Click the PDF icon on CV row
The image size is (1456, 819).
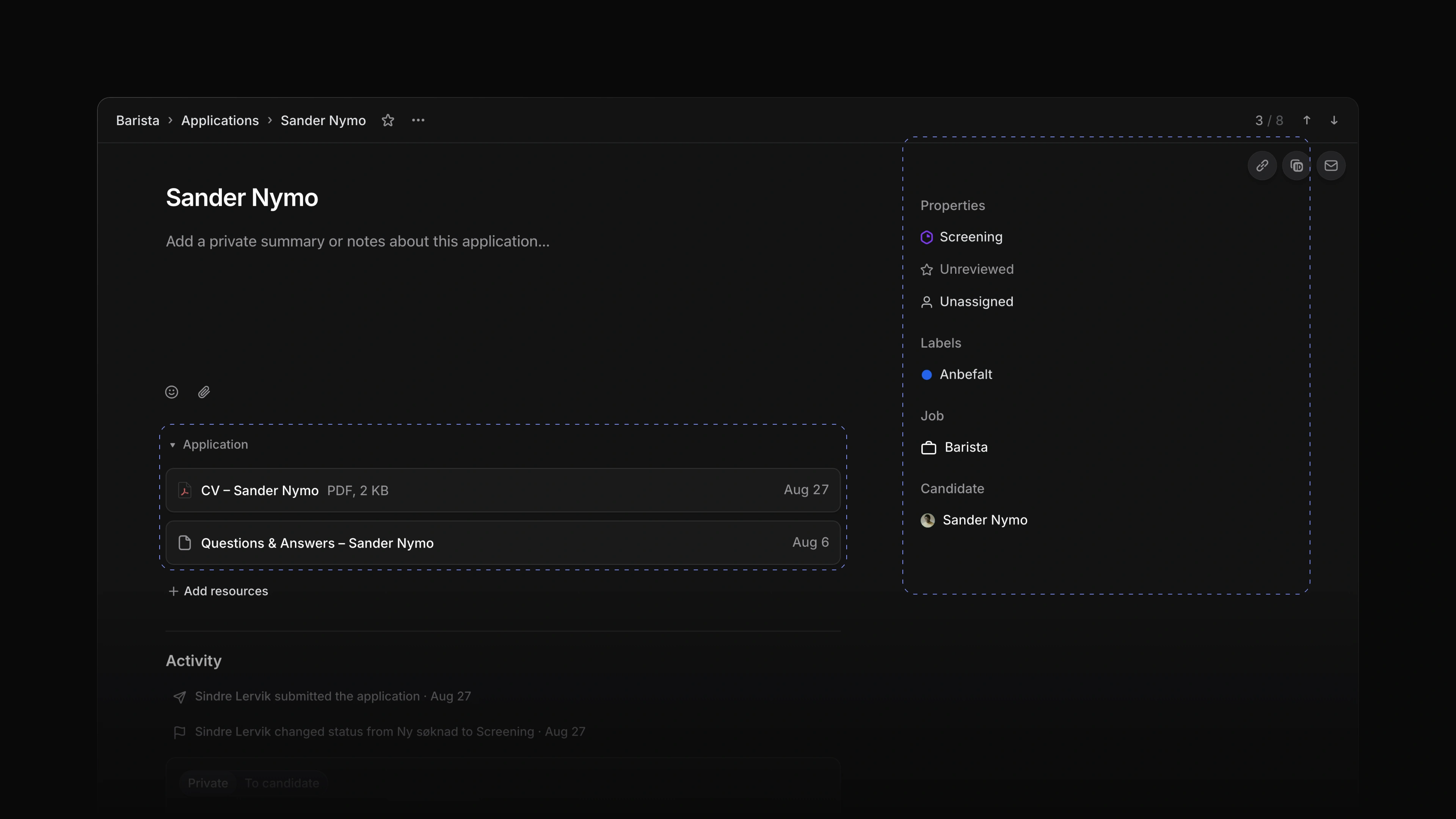(185, 490)
